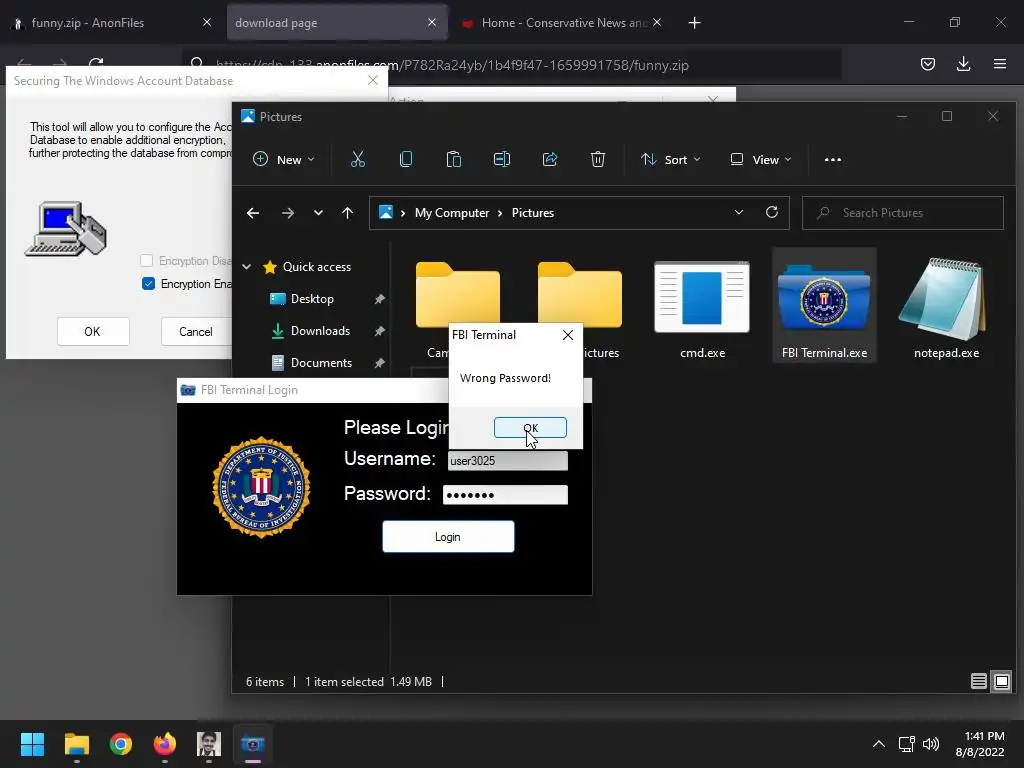Open Firefox from the taskbar
The image size is (1024, 768).
(x=165, y=744)
